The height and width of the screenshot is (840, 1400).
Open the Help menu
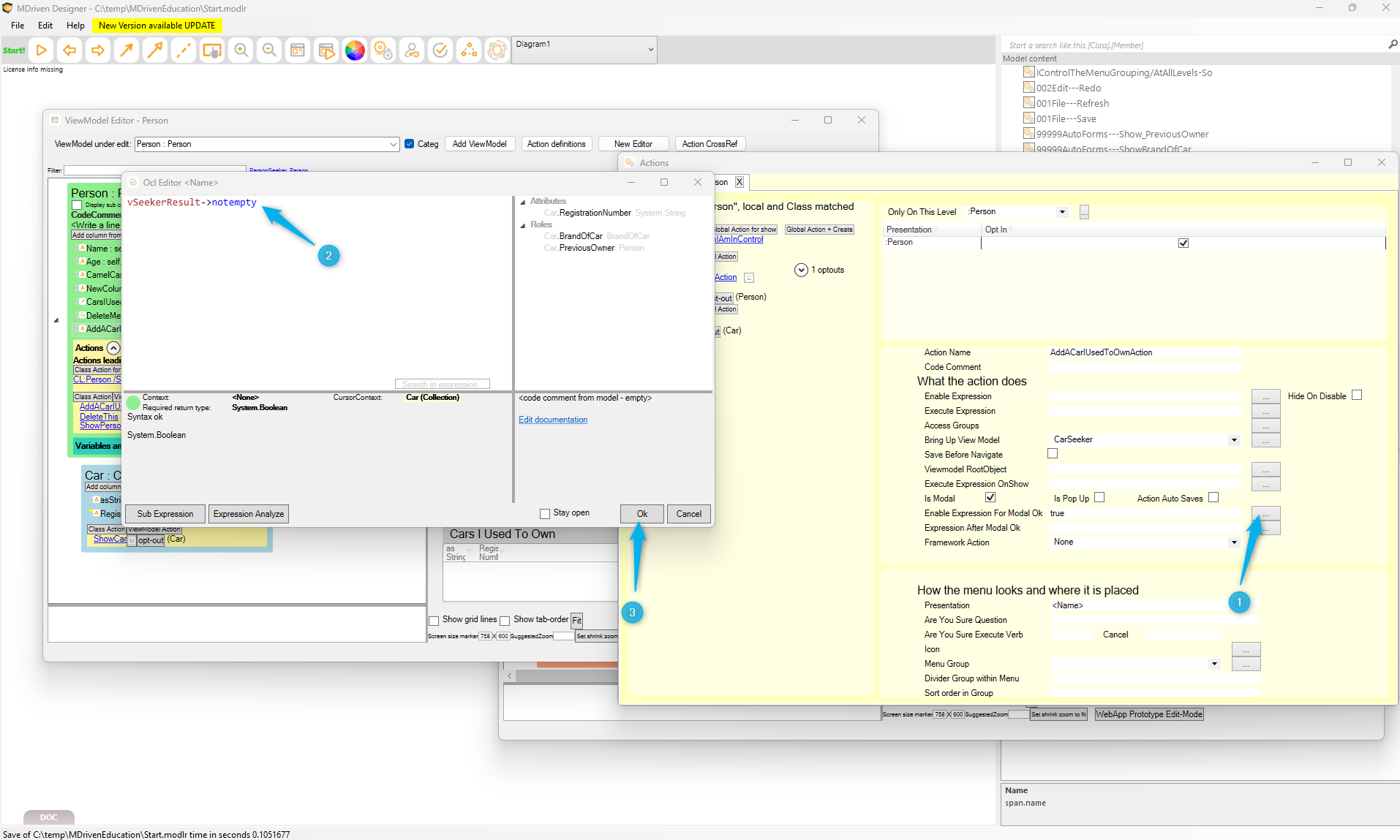pos(75,25)
